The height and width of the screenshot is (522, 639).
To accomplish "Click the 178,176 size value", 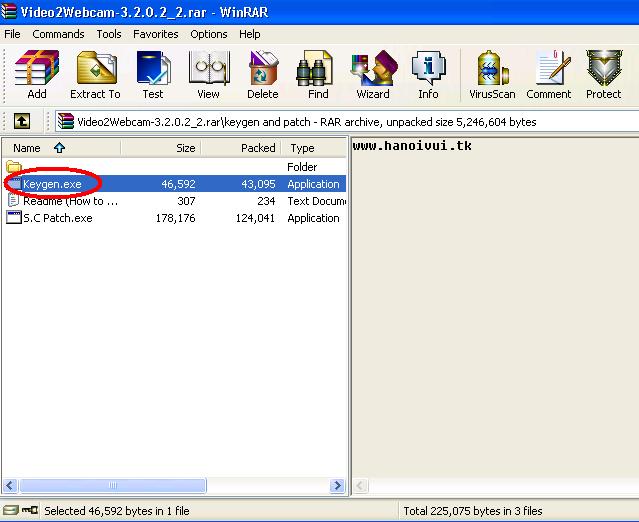I will (x=175, y=218).
